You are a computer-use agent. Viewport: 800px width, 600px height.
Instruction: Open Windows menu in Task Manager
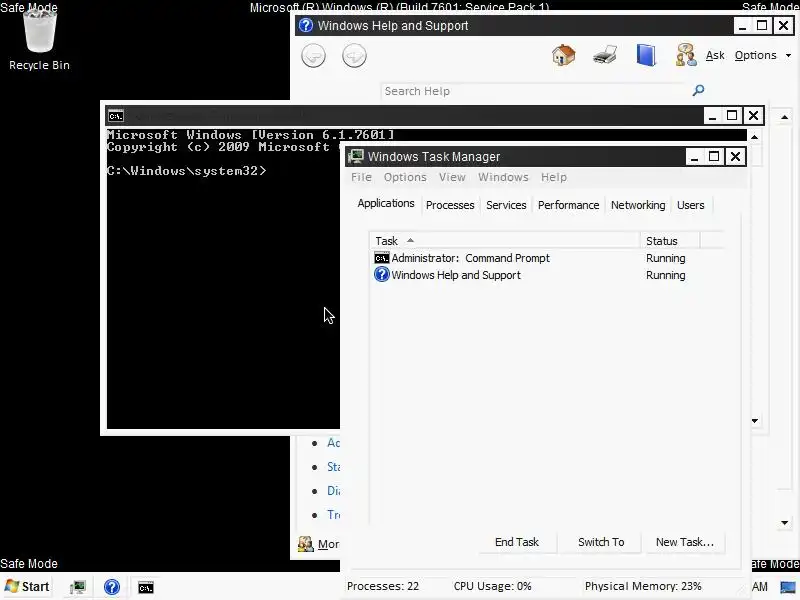click(503, 177)
